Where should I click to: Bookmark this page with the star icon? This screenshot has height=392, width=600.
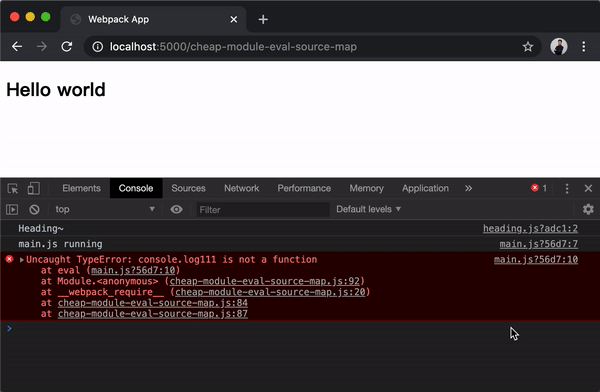[528, 47]
